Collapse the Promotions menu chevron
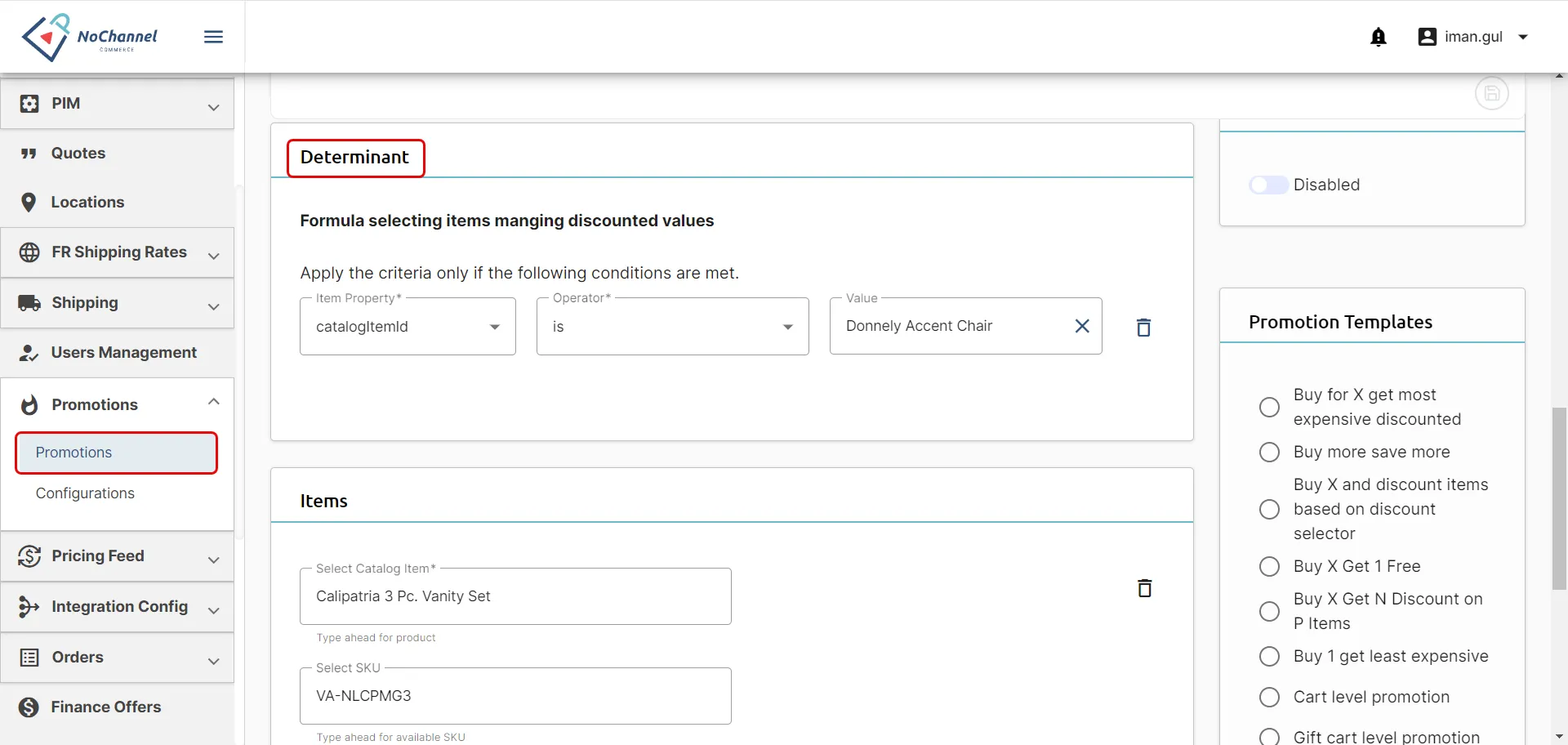The width and height of the screenshot is (1568, 745). [213, 401]
